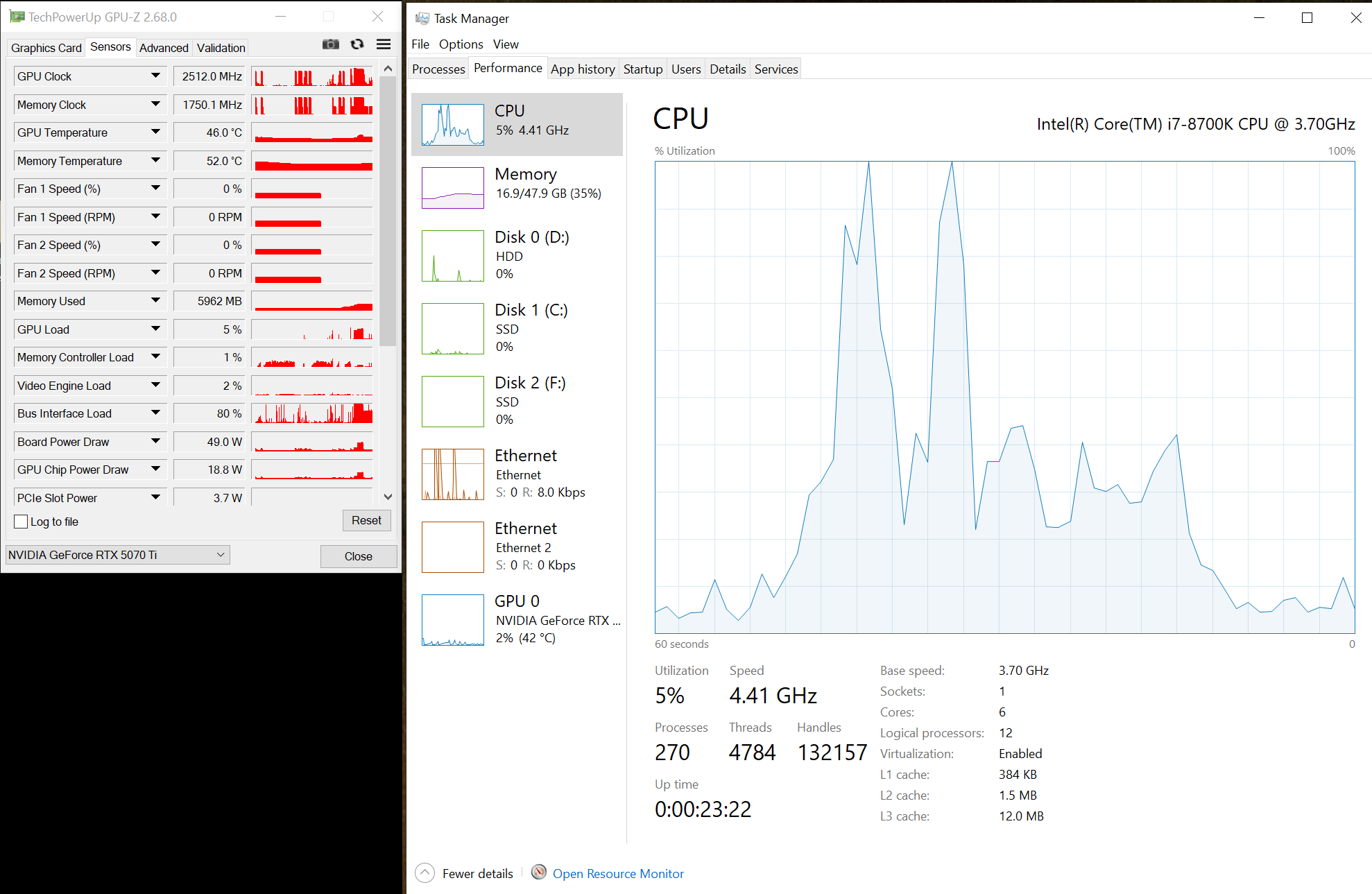
Task: Click the sensor list scrollbar down arrow
Action: coord(388,497)
